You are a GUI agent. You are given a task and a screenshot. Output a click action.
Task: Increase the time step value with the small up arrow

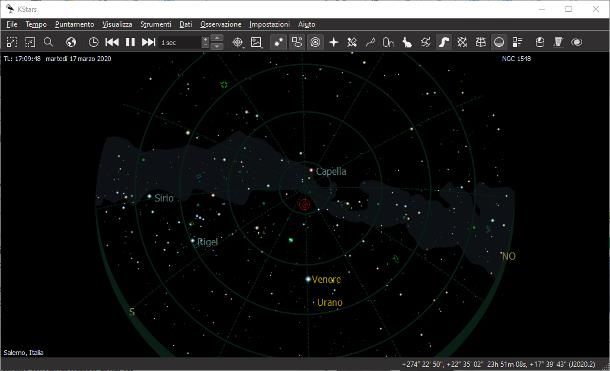205,40
